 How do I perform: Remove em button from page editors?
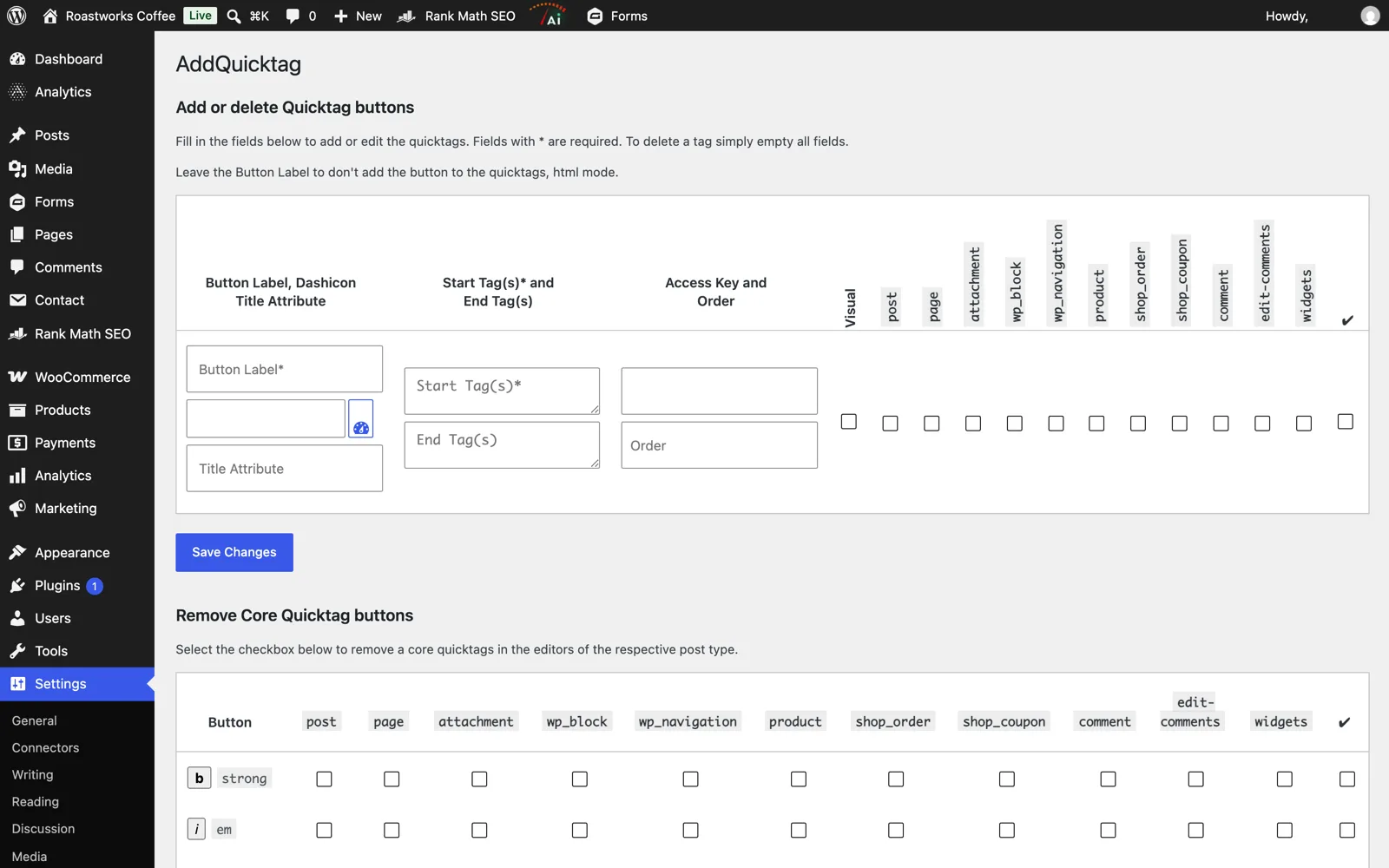(392, 831)
